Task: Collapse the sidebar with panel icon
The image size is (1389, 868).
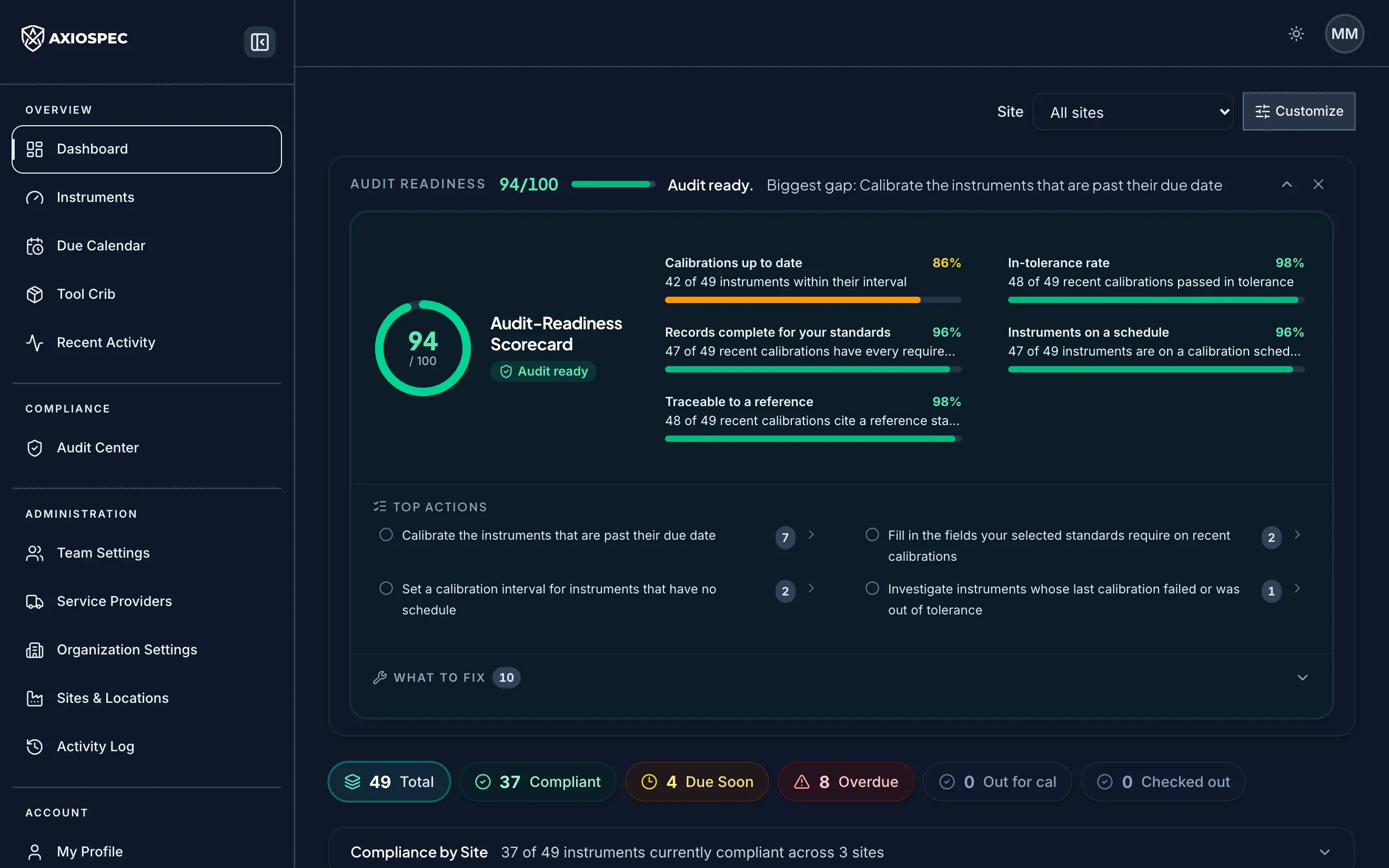Action: pyautogui.click(x=259, y=42)
